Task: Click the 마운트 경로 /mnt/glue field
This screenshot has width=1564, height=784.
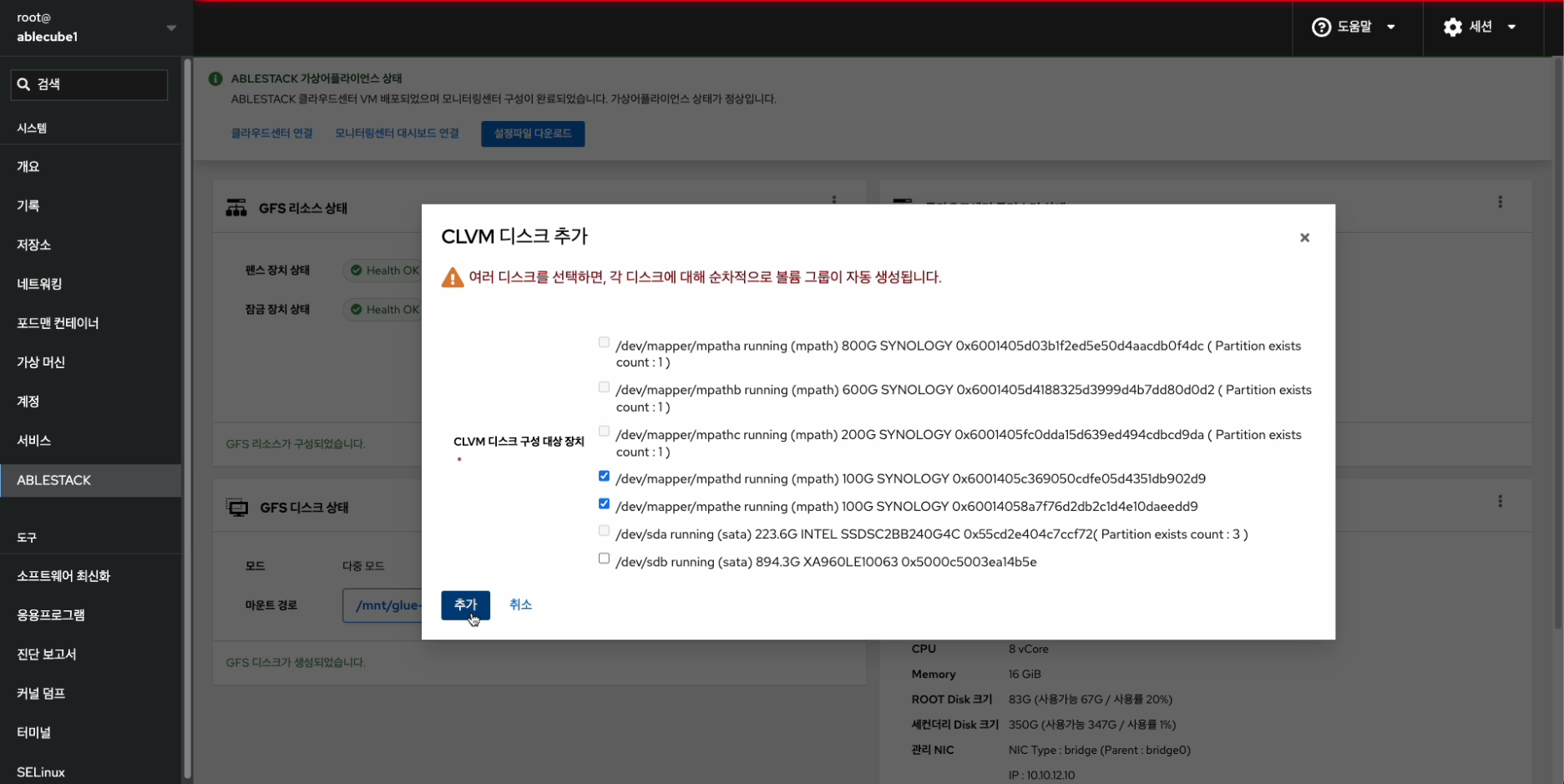Action: click(x=382, y=605)
